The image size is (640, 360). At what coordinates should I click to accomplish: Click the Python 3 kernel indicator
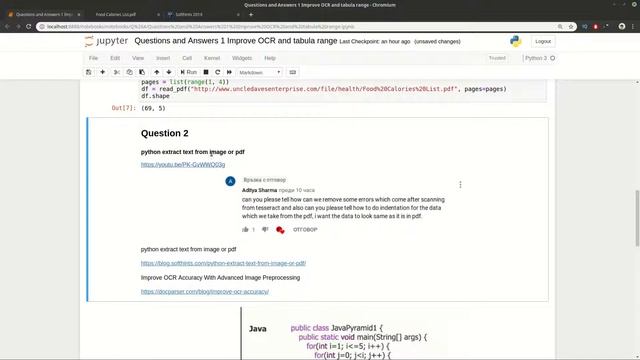click(540, 58)
